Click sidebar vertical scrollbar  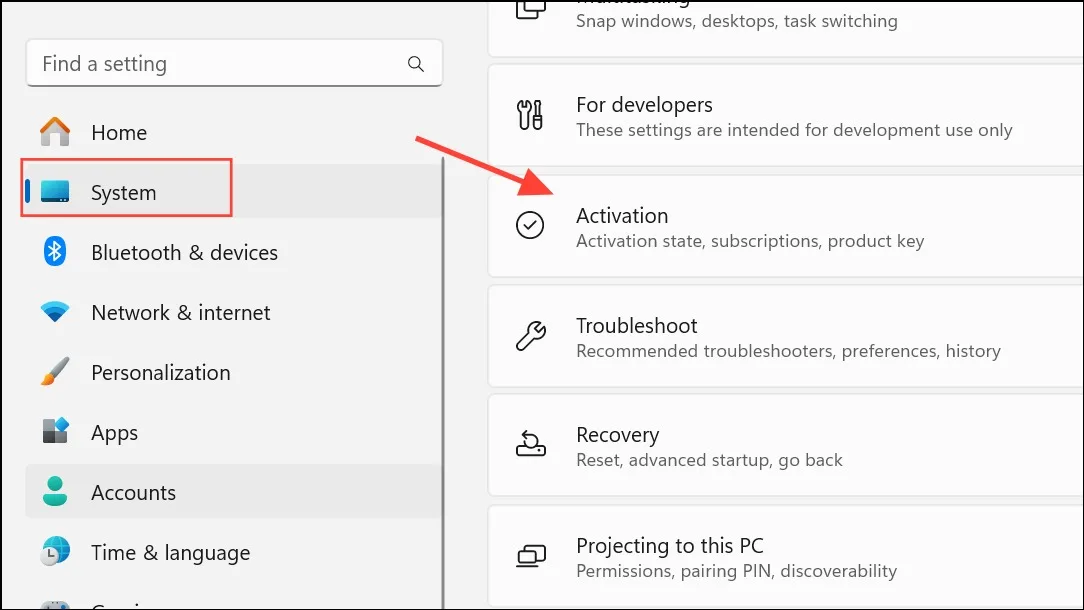(443, 382)
